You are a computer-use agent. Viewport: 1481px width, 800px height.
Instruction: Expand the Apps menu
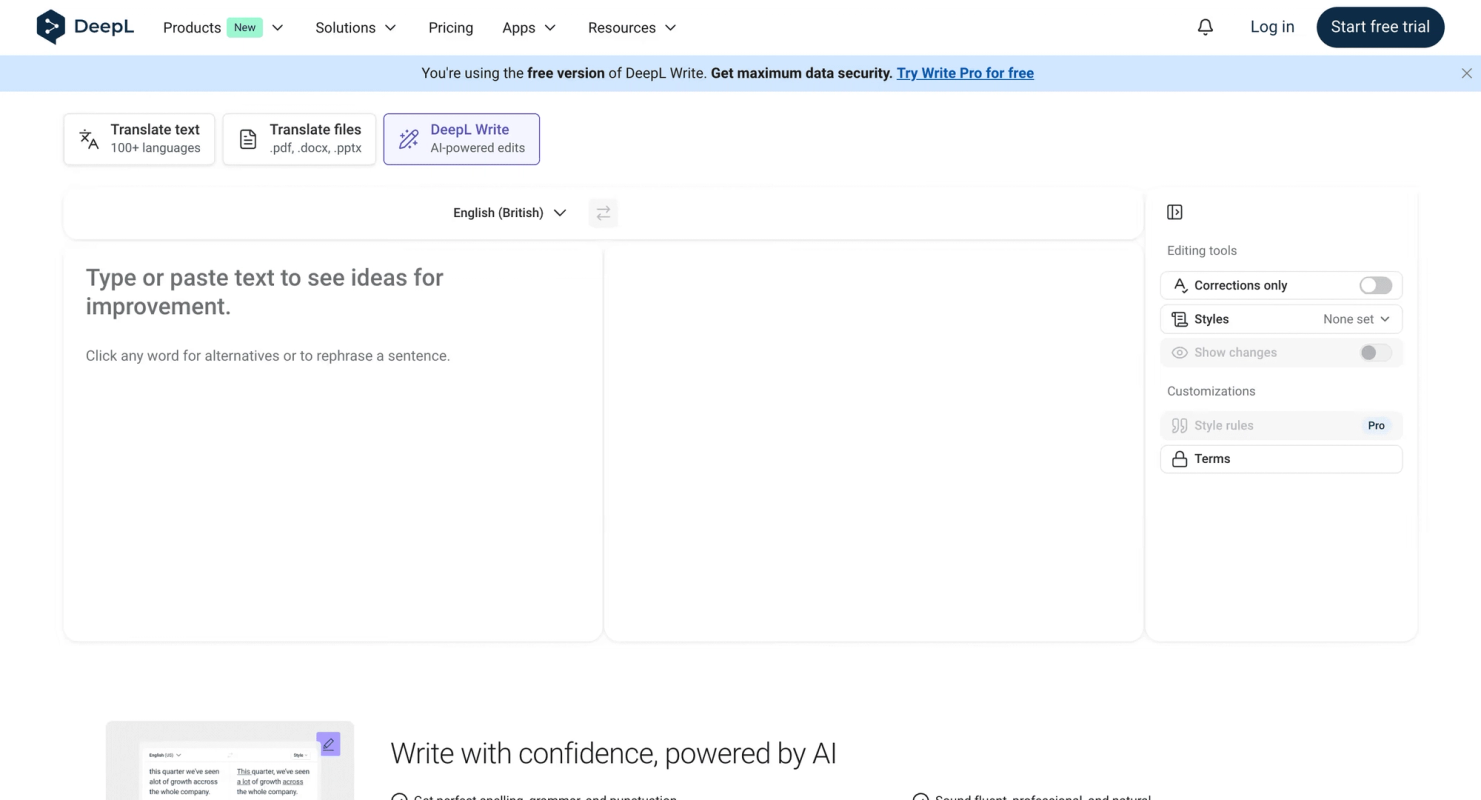coord(529,28)
